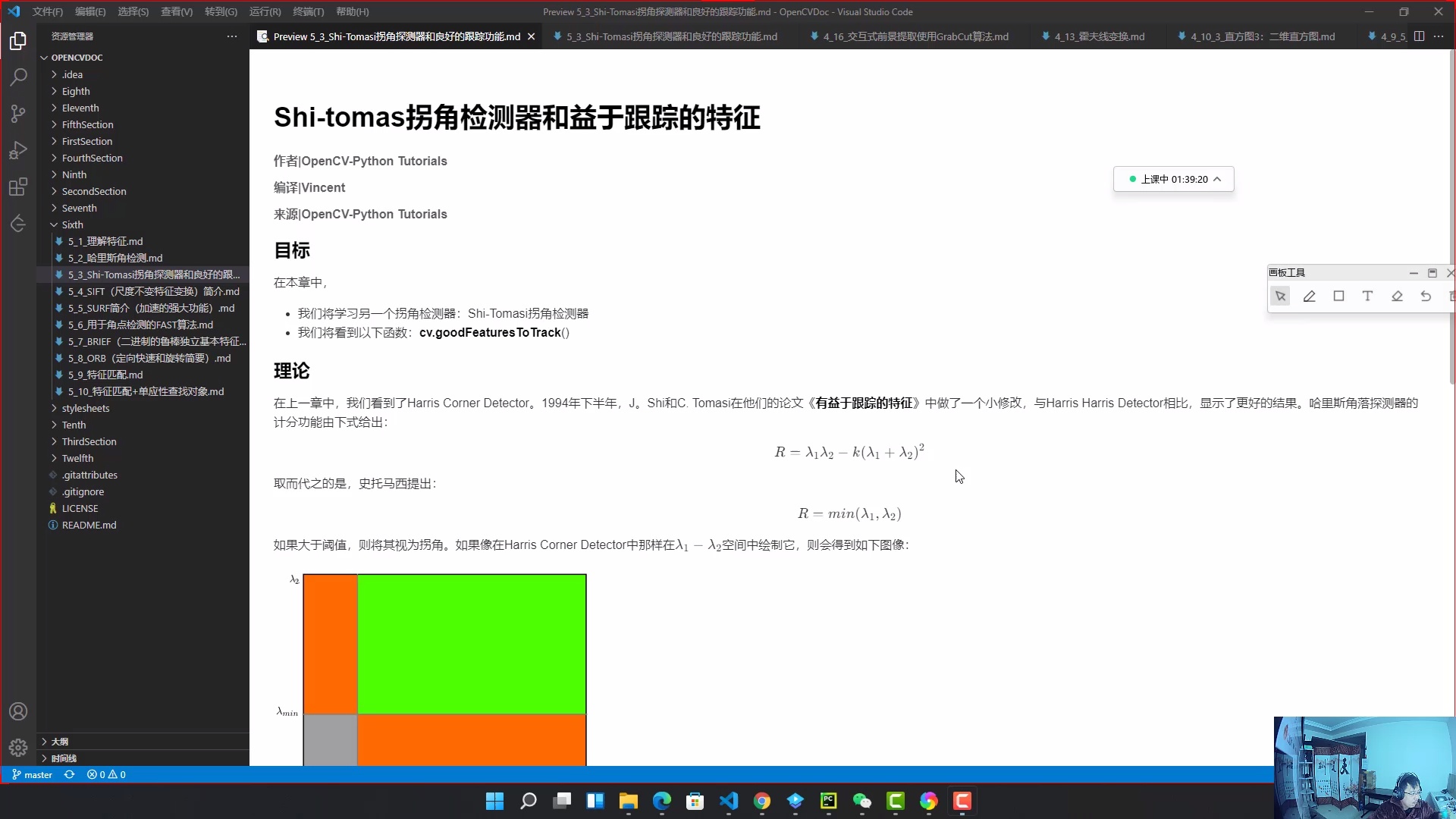Click the undo icon in the drawing panel

tap(1426, 297)
